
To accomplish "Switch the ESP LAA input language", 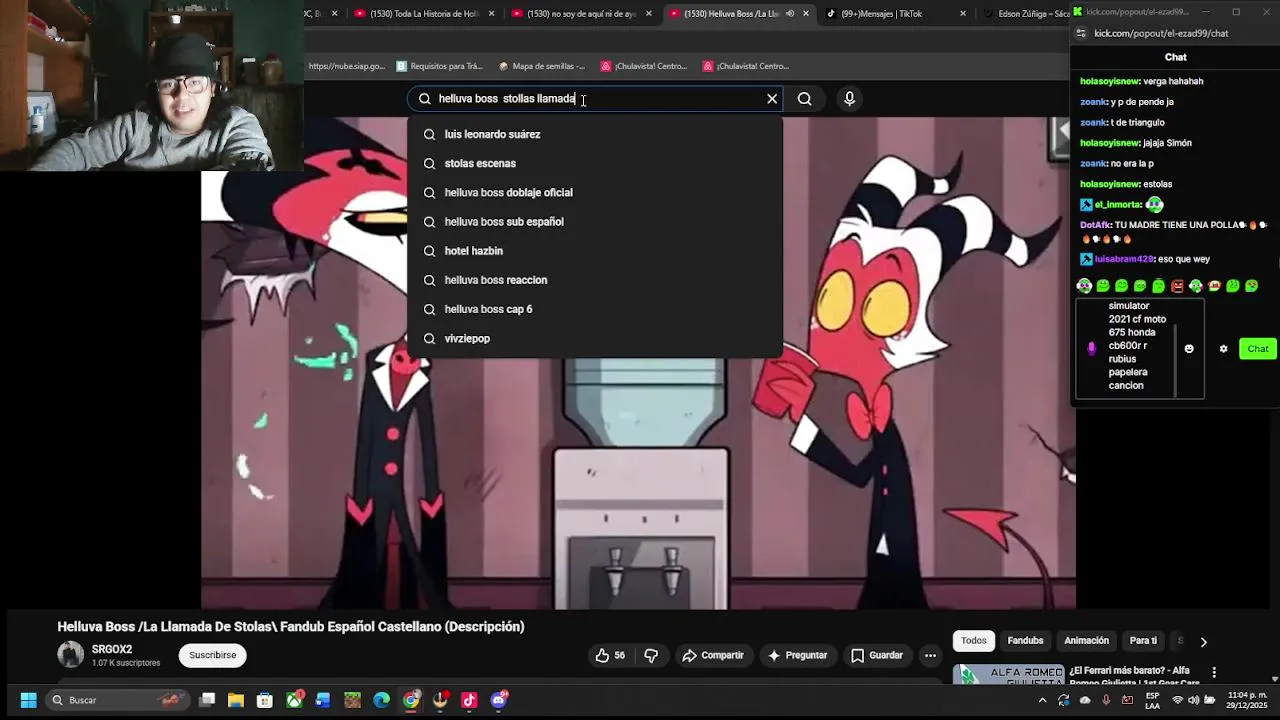I will 1153,700.
